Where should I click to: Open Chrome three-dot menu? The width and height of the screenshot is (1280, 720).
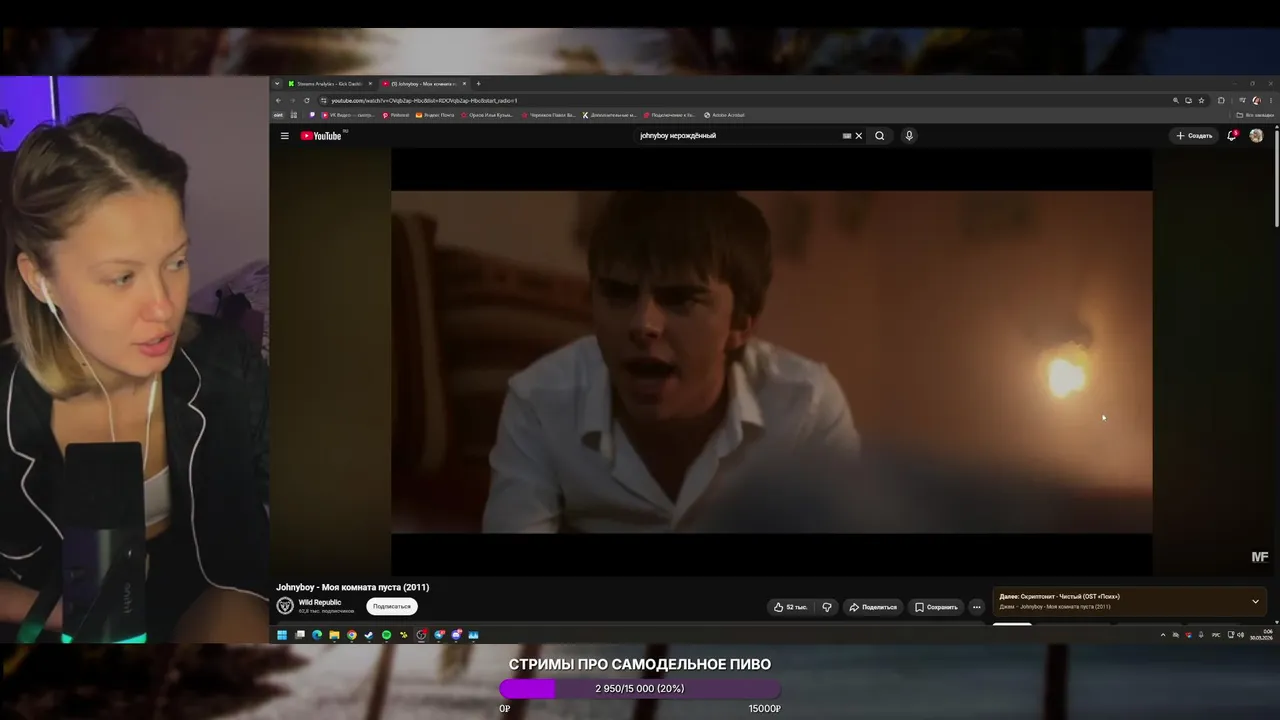1270,101
